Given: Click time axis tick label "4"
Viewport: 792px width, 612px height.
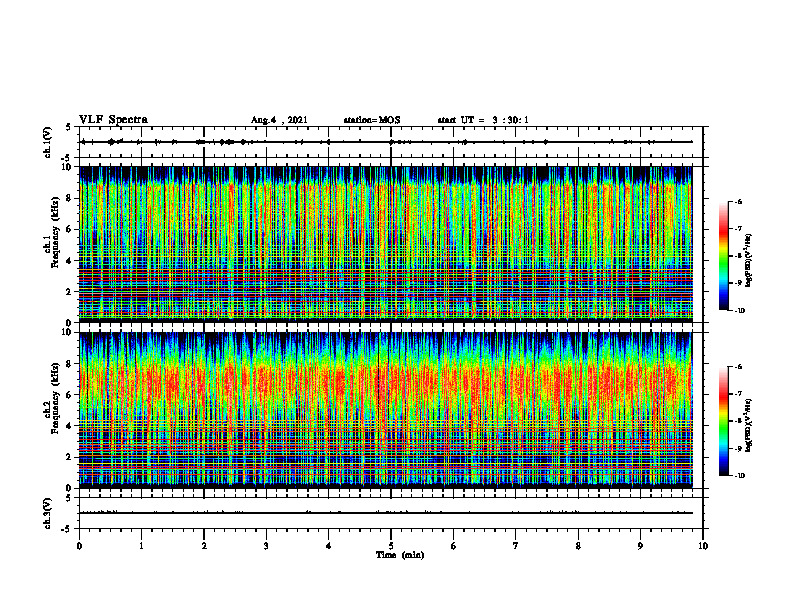Looking at the screenshot, I should pyautogui.click(x=329, y=546).
